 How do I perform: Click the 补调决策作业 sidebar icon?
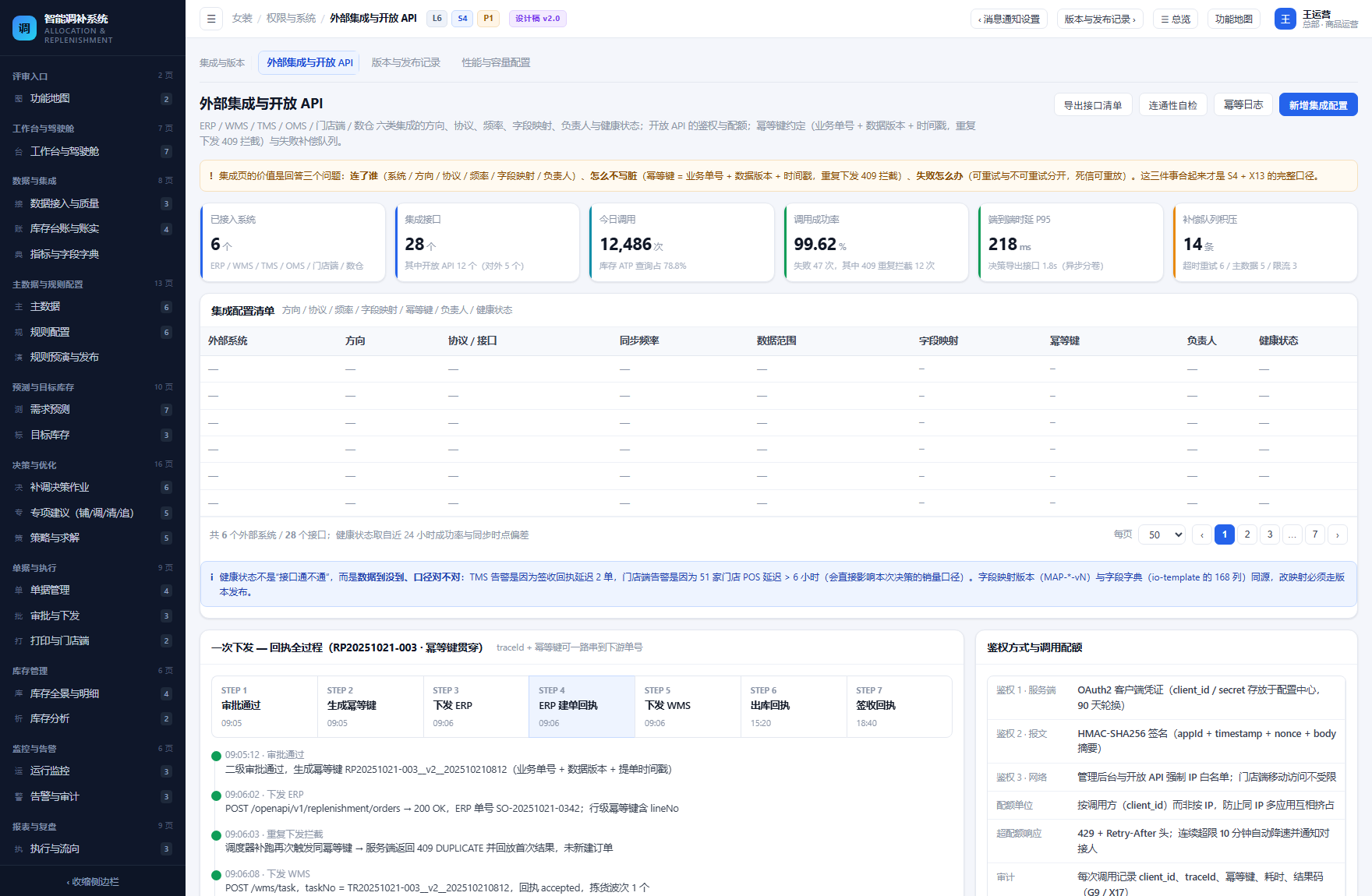(19, 488)
